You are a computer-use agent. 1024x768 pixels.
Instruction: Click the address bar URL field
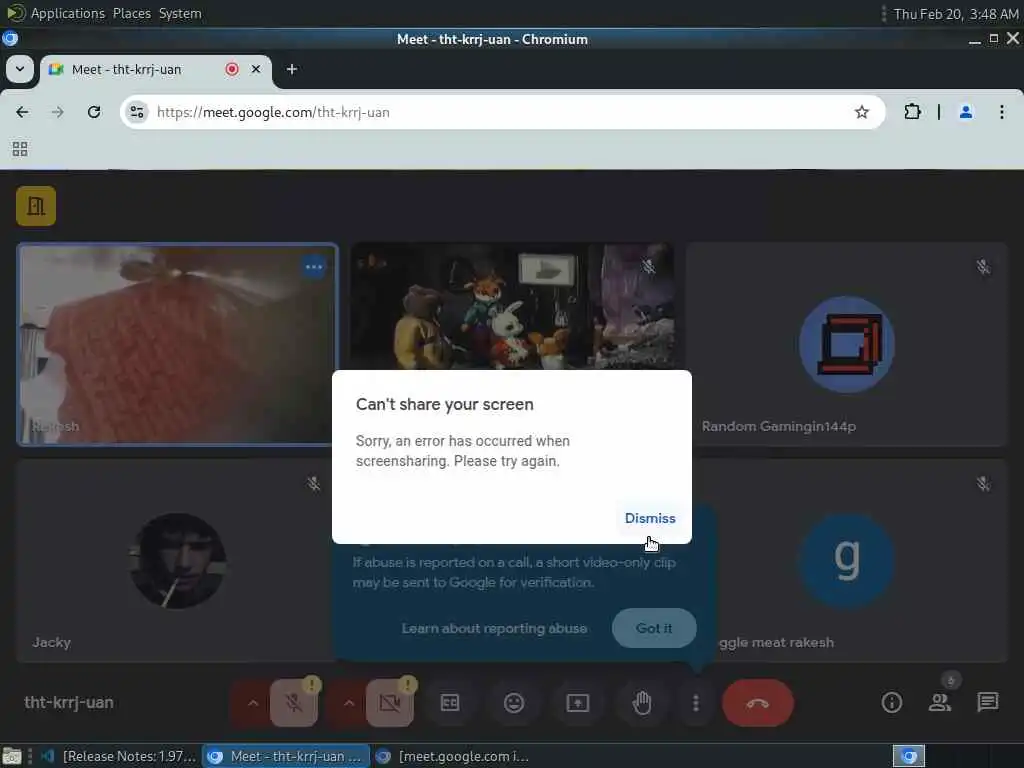tap(503, 112)
